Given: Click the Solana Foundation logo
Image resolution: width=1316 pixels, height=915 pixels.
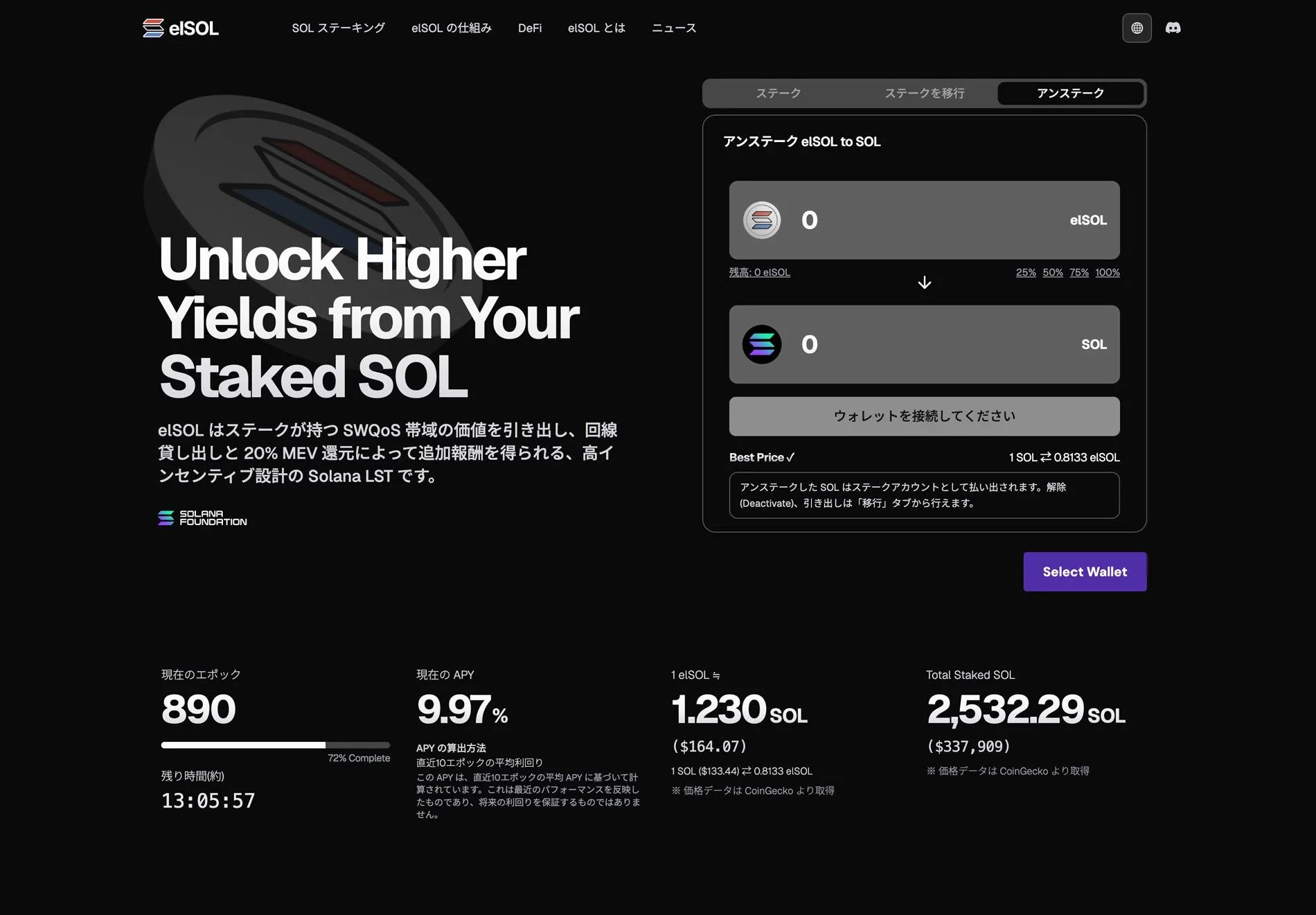Looking at the screenshot, I should pyautogui.click(x=202, y=518).
